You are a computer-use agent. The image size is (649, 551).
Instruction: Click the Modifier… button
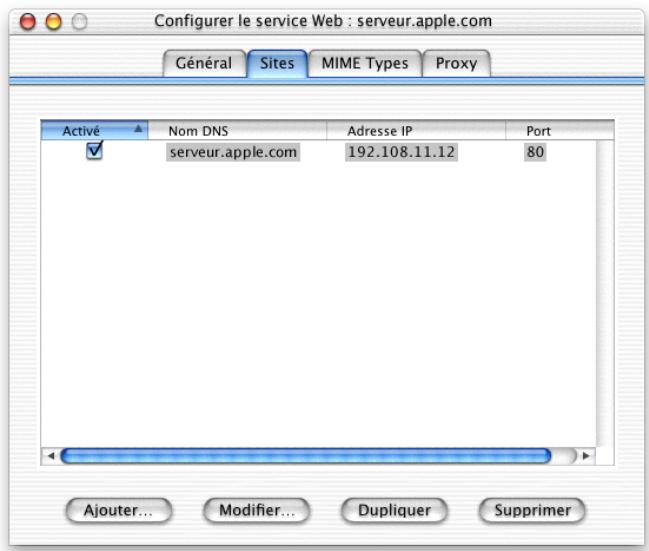click(x=257, y=510)
